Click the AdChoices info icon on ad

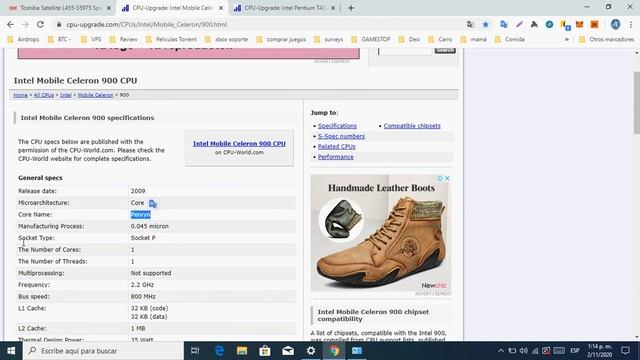pos(440,178)
